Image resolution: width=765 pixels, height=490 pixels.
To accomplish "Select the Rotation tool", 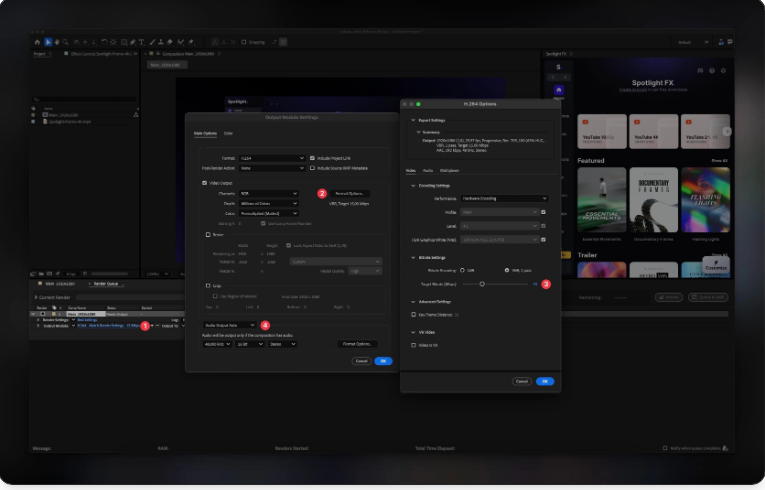I will point(104,42).
